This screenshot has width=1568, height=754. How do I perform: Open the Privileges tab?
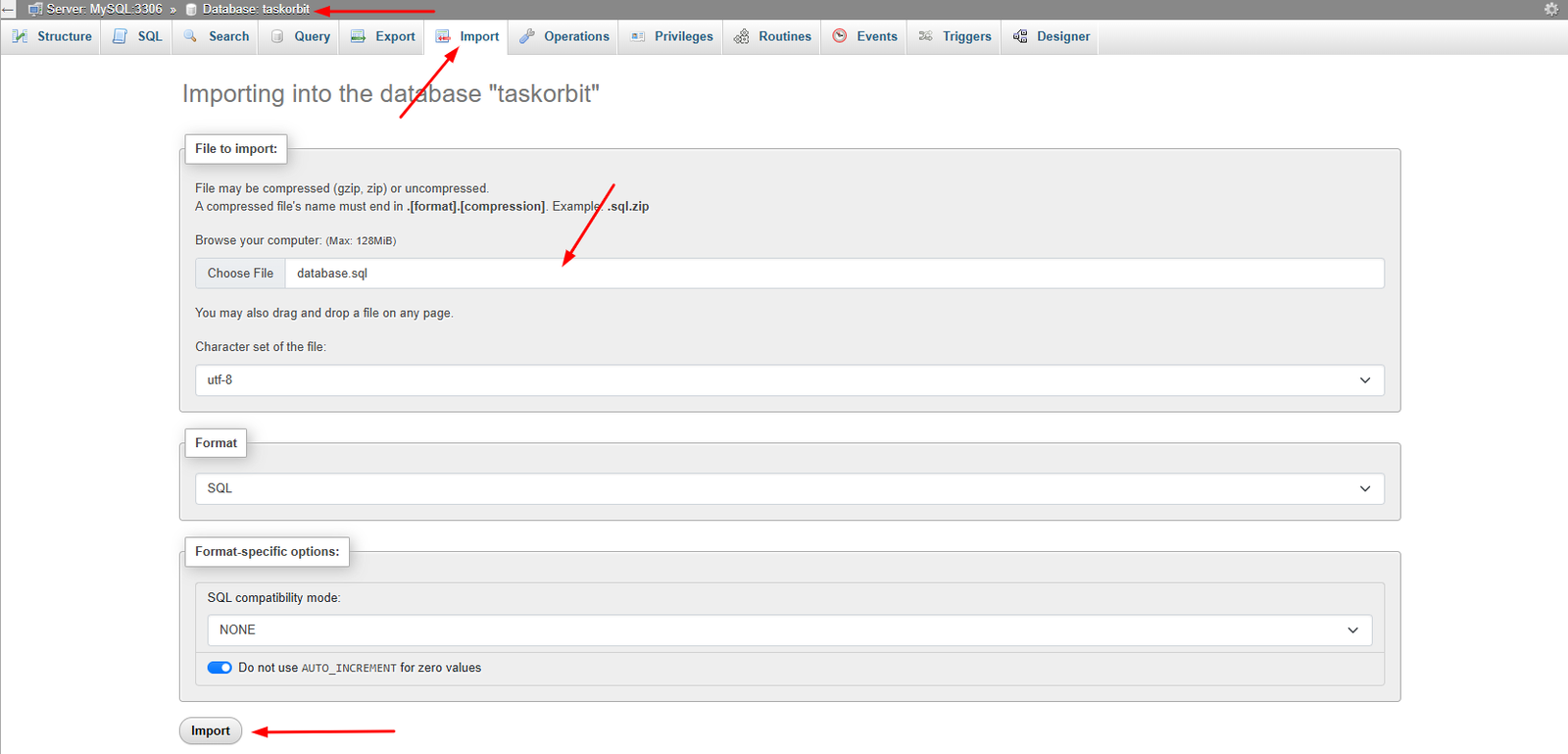[671, 36]
